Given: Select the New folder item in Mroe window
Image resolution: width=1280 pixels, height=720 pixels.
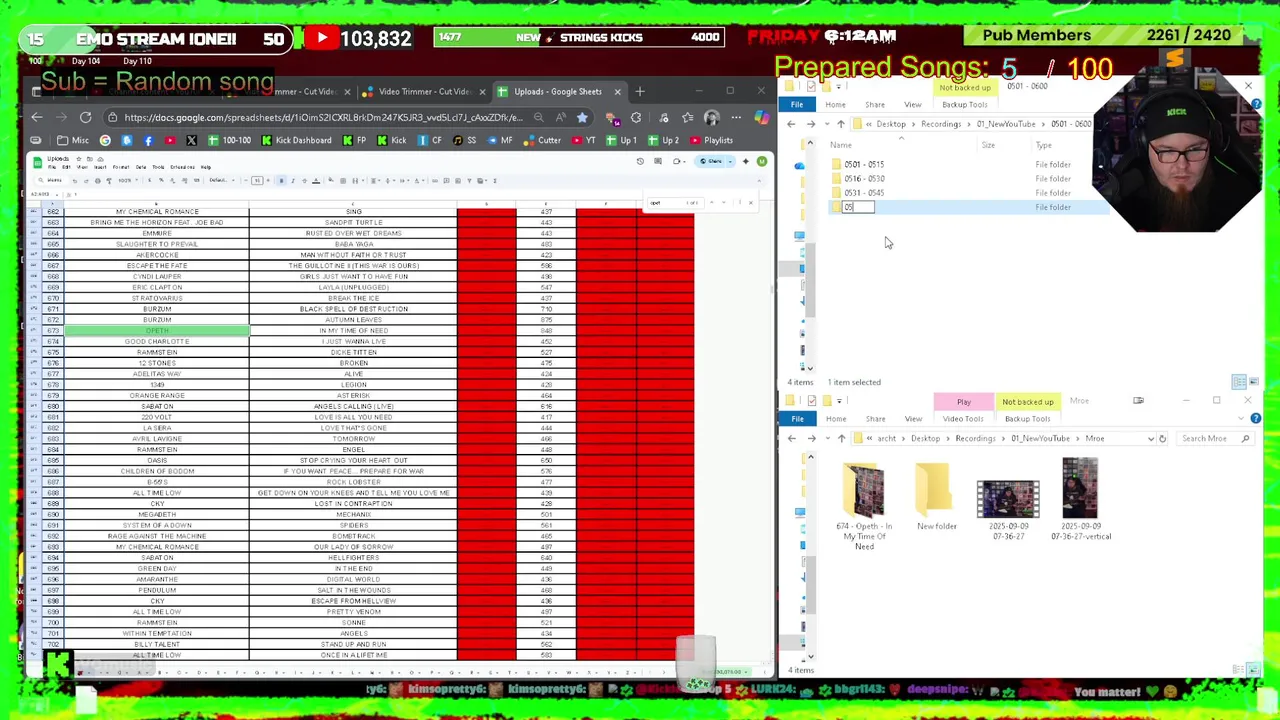Looking at the screenshot, I should point(936,497).
